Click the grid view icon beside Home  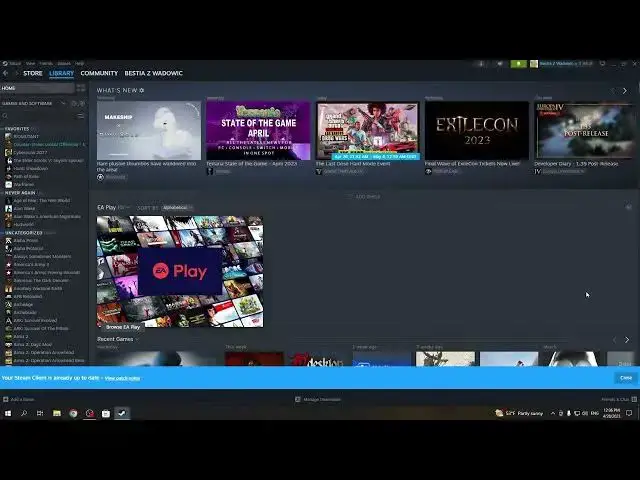pos(81,88)
